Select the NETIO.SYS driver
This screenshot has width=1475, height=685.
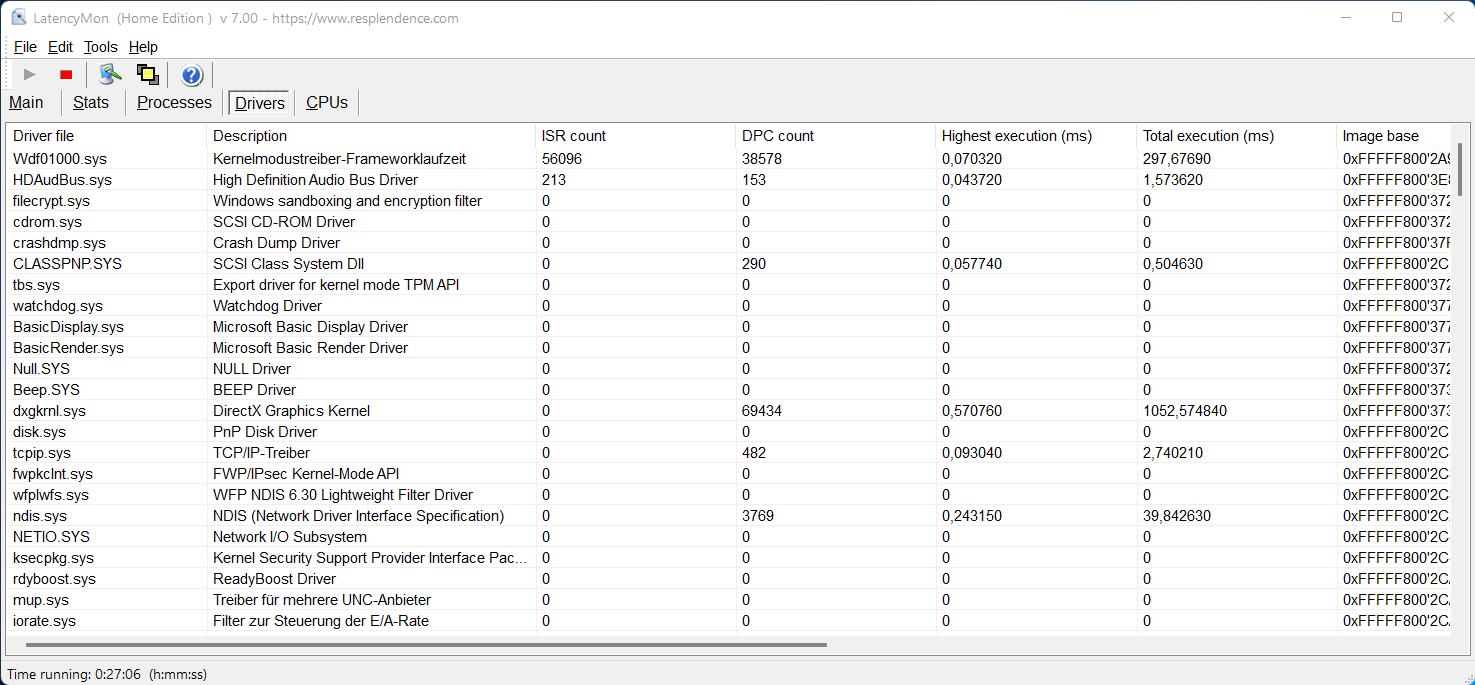tap(729, 537)
